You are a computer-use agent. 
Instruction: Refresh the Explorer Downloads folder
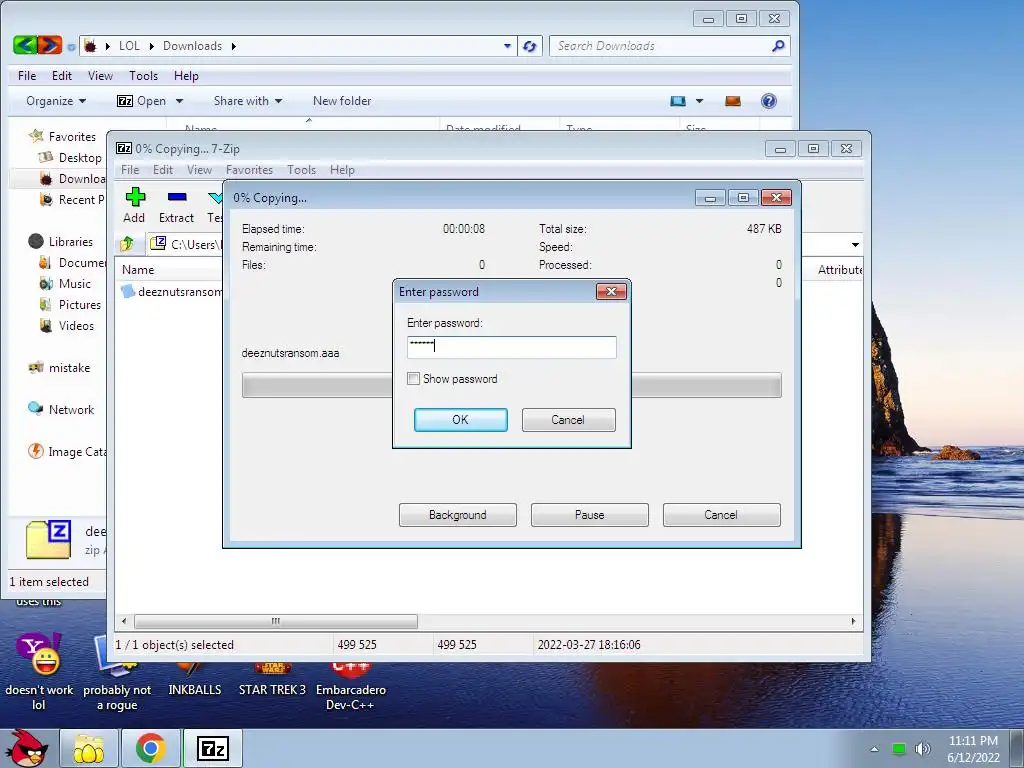530,46
